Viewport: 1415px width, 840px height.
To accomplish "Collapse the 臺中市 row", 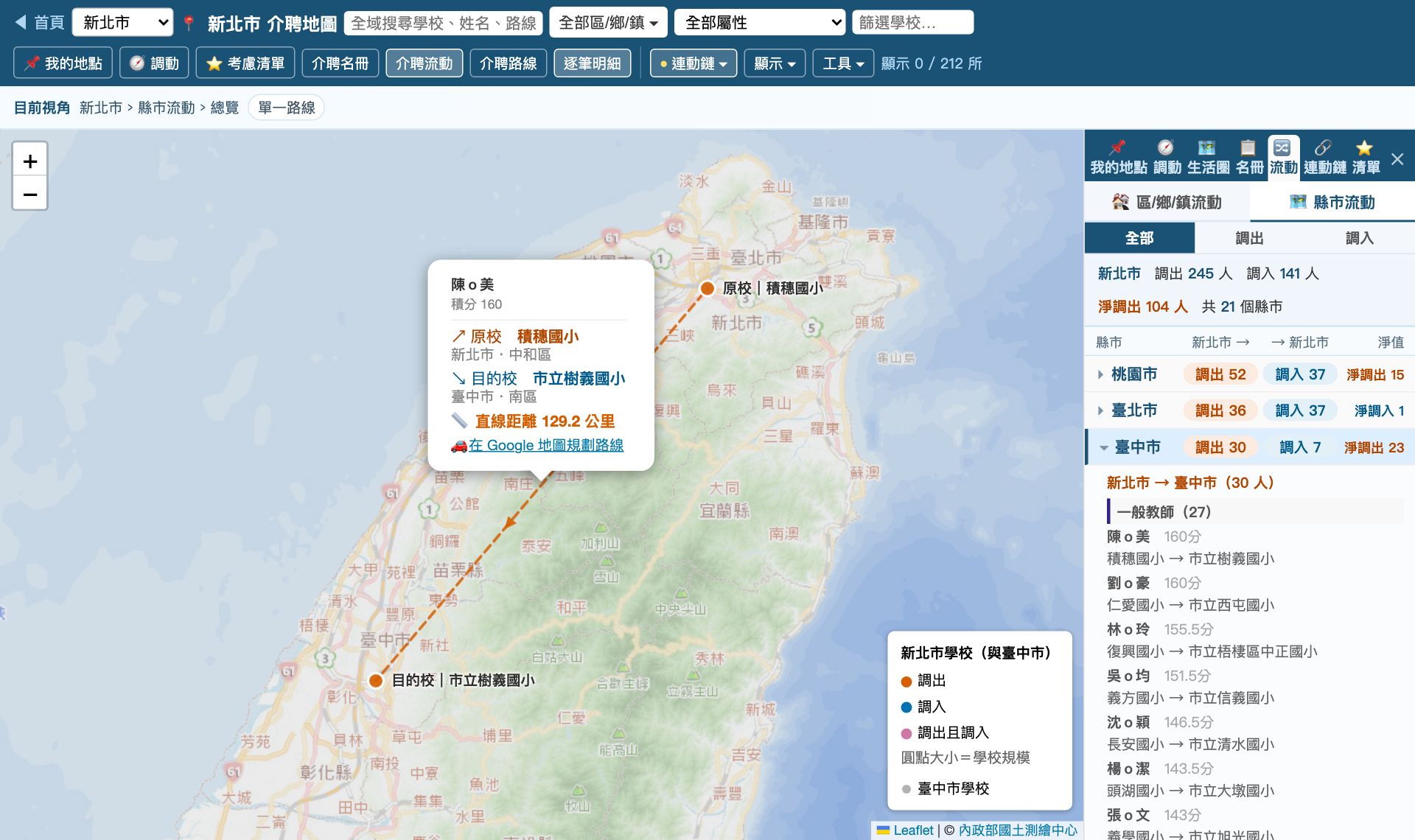I will click(x=1250, y=447).
